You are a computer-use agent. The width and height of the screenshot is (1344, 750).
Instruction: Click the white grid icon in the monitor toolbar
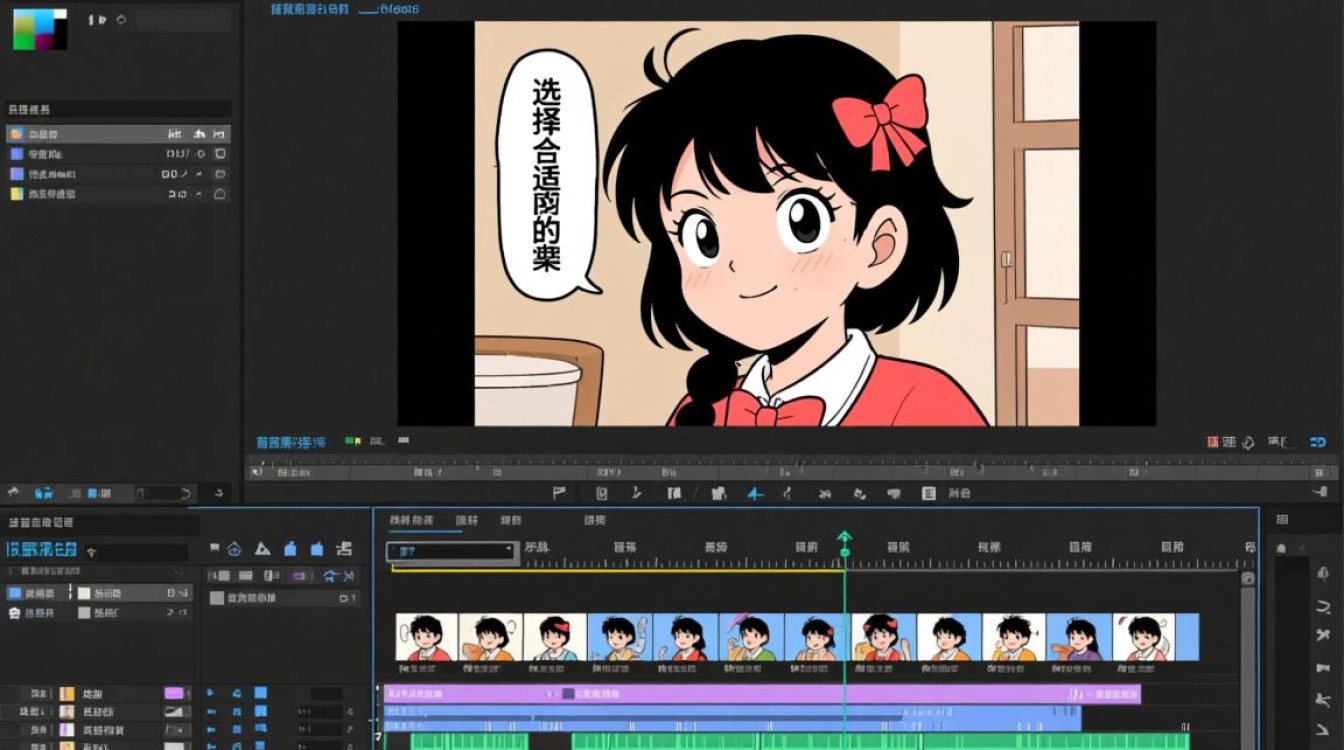[928, 493]
